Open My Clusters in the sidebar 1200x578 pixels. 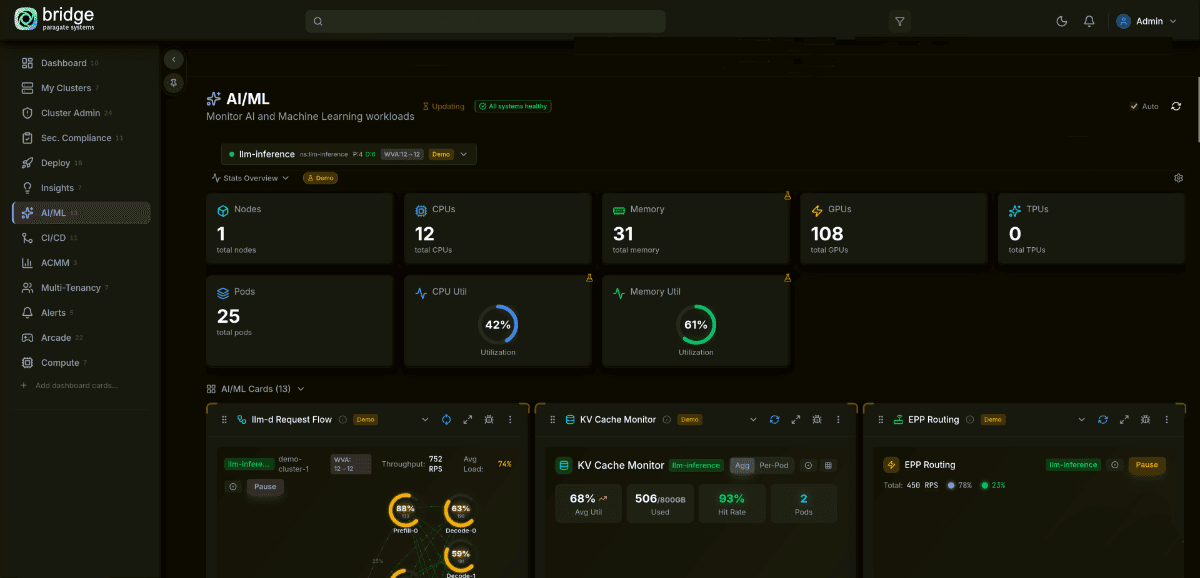point(81,88)
